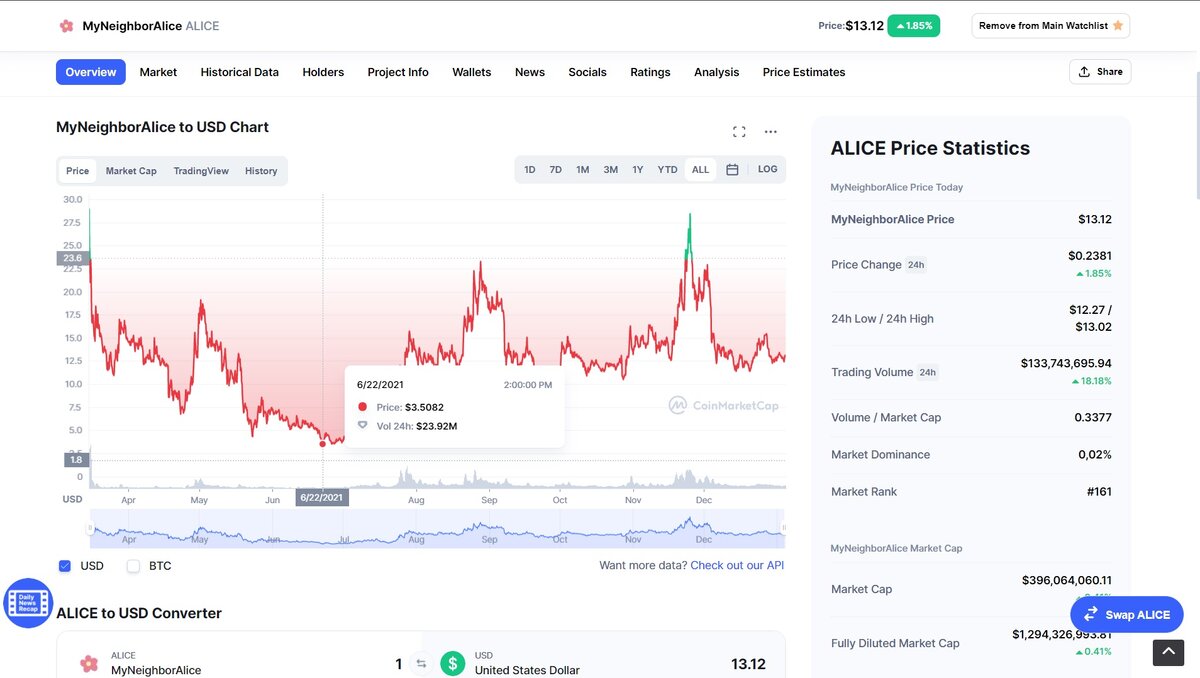This screenshot has height=678, width=1200.
Task: Open the Overview tab
Action: [x=91, y=72]
